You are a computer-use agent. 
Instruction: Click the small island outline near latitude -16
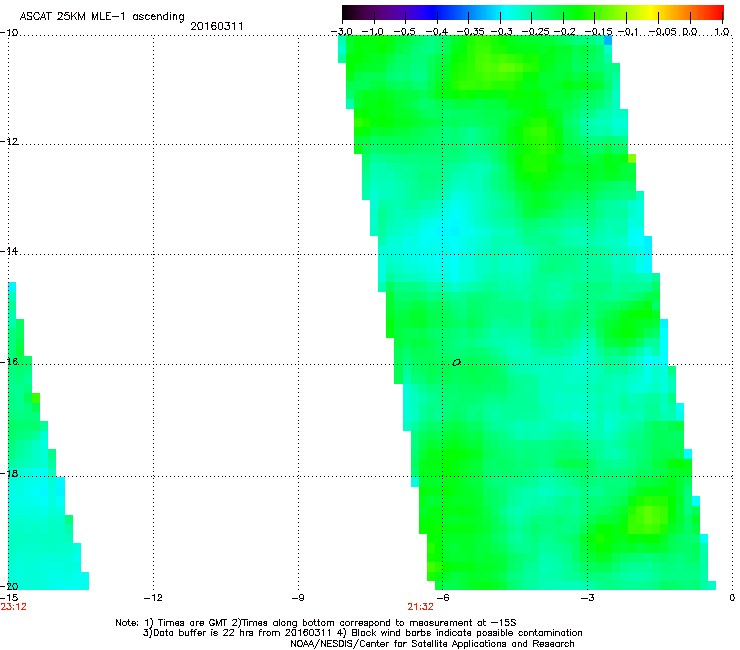tap(456, 363)
